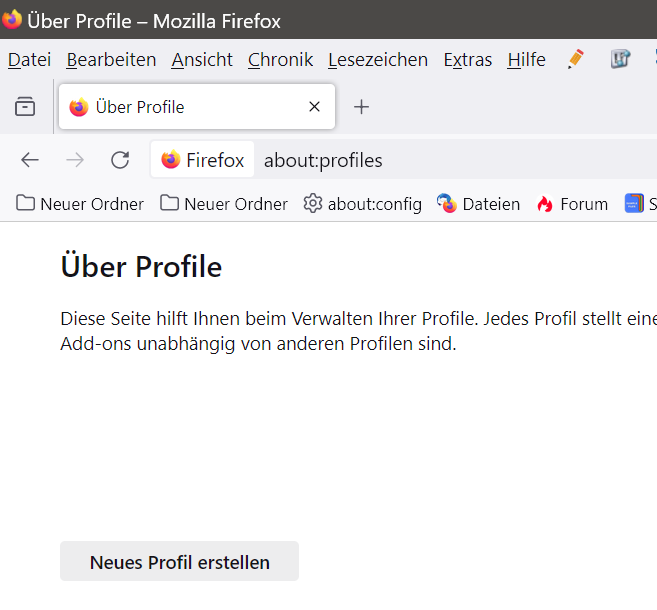This screenshot has width=657, height=610.
Task: Open the Forum bookmark with flame icon
Action: pos(572,204)
